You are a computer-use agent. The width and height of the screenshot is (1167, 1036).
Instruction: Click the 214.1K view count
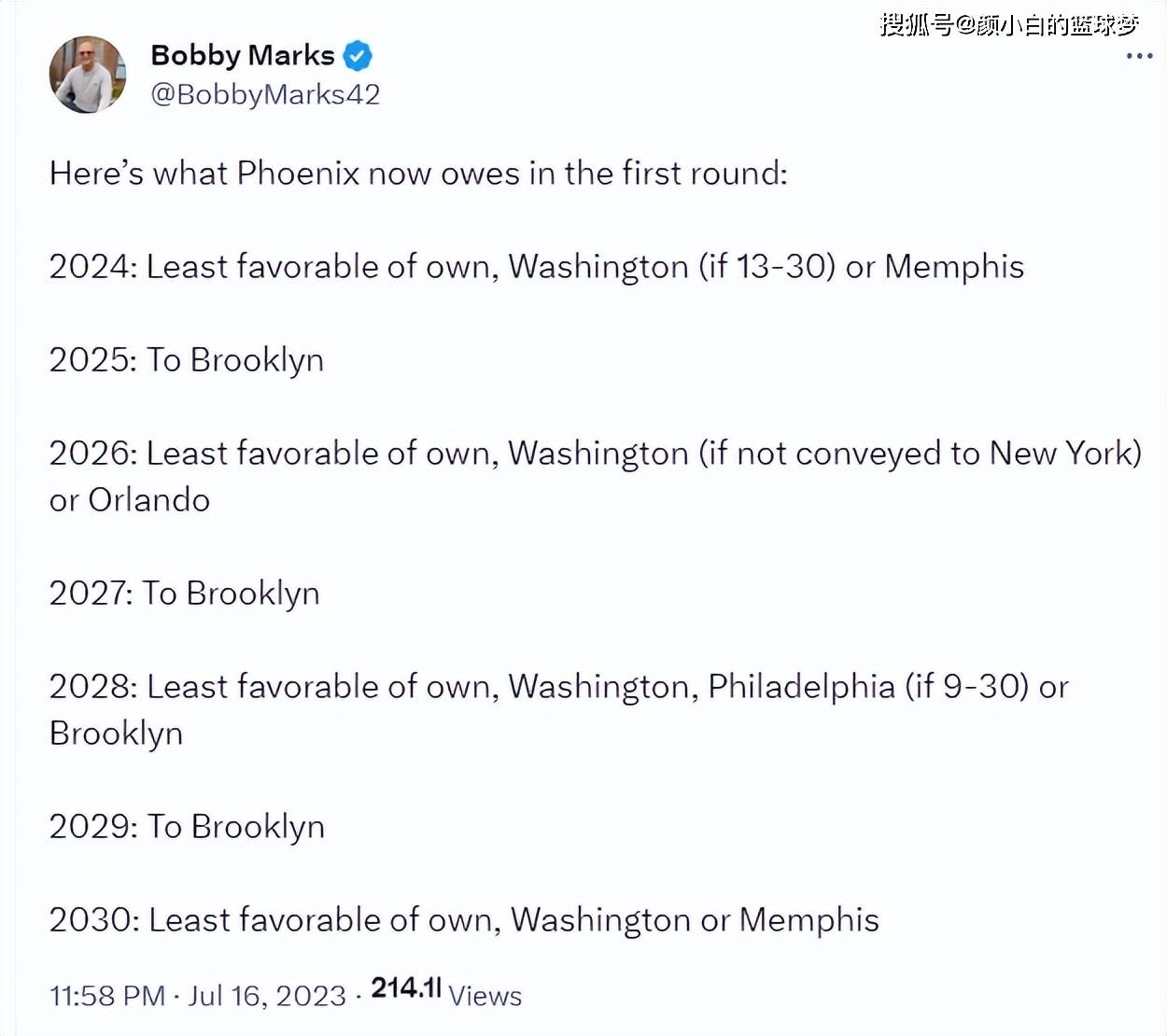(x=405, y=988)
